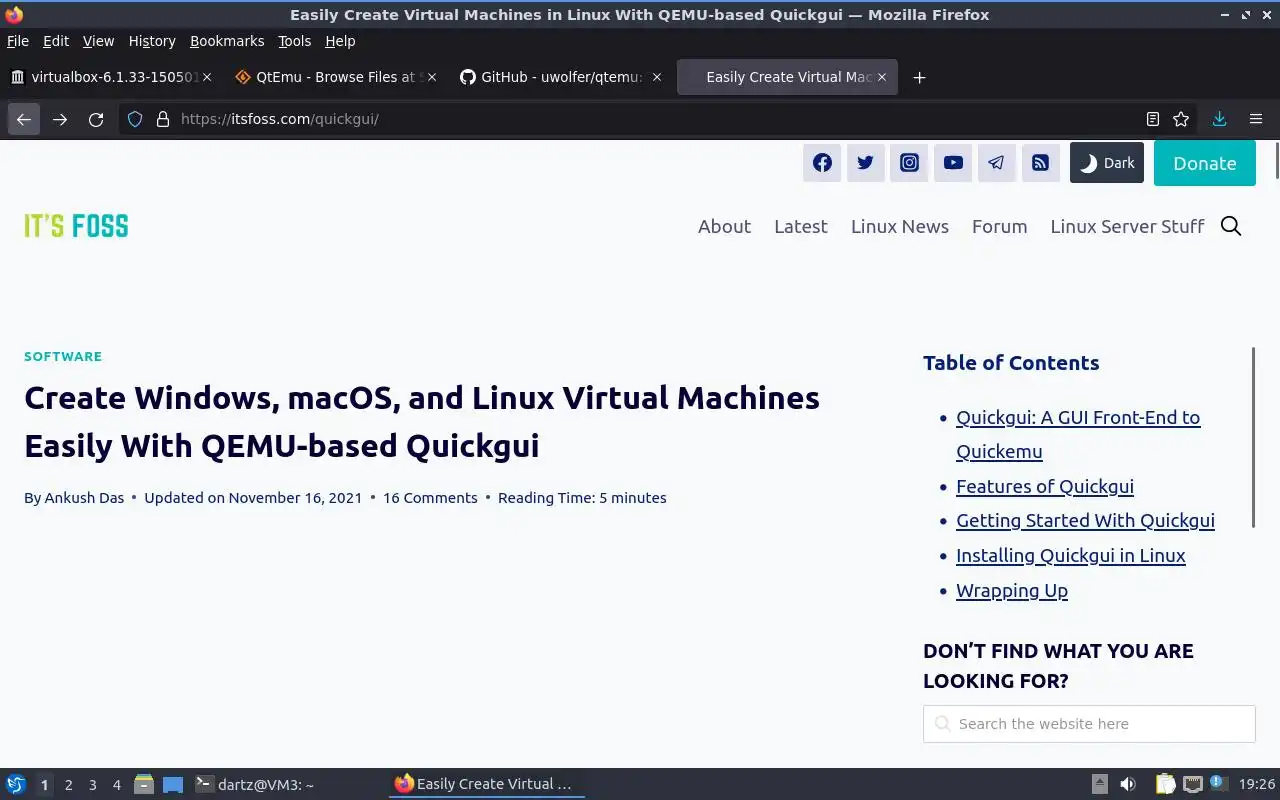Bookmark this page with the star

pos(1181,119)
